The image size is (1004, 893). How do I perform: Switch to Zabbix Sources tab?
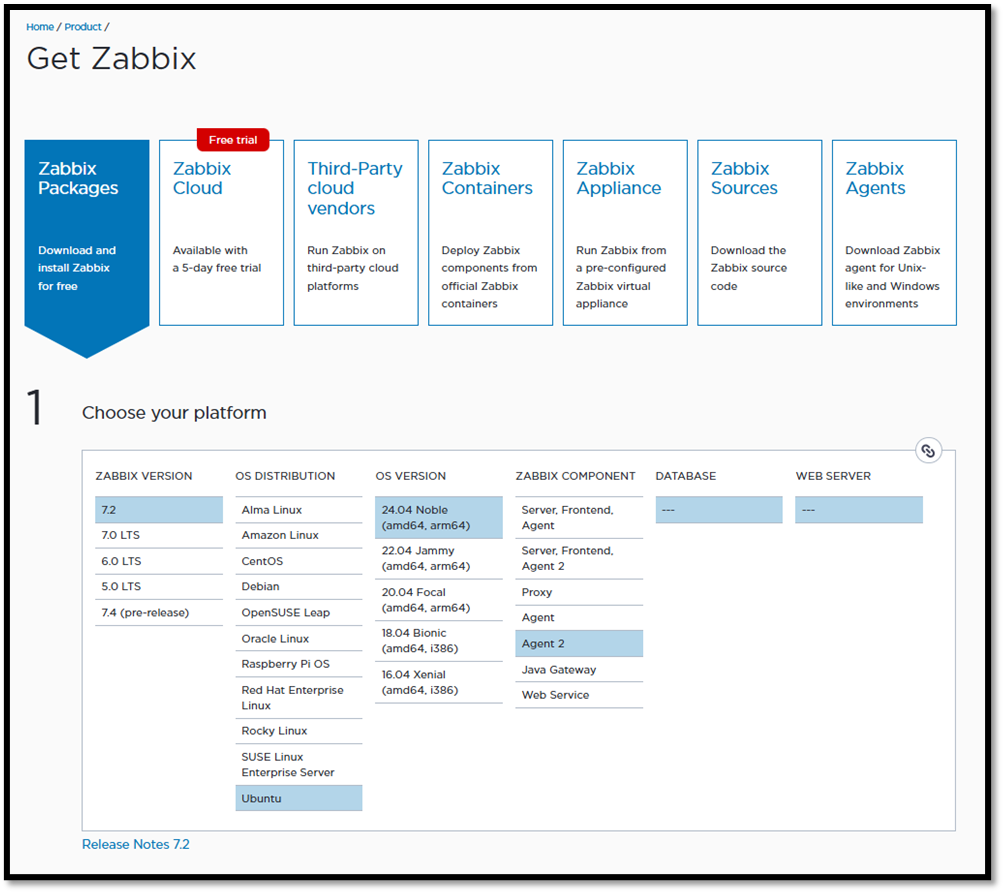pyautogui.click(x=759, y=232)
